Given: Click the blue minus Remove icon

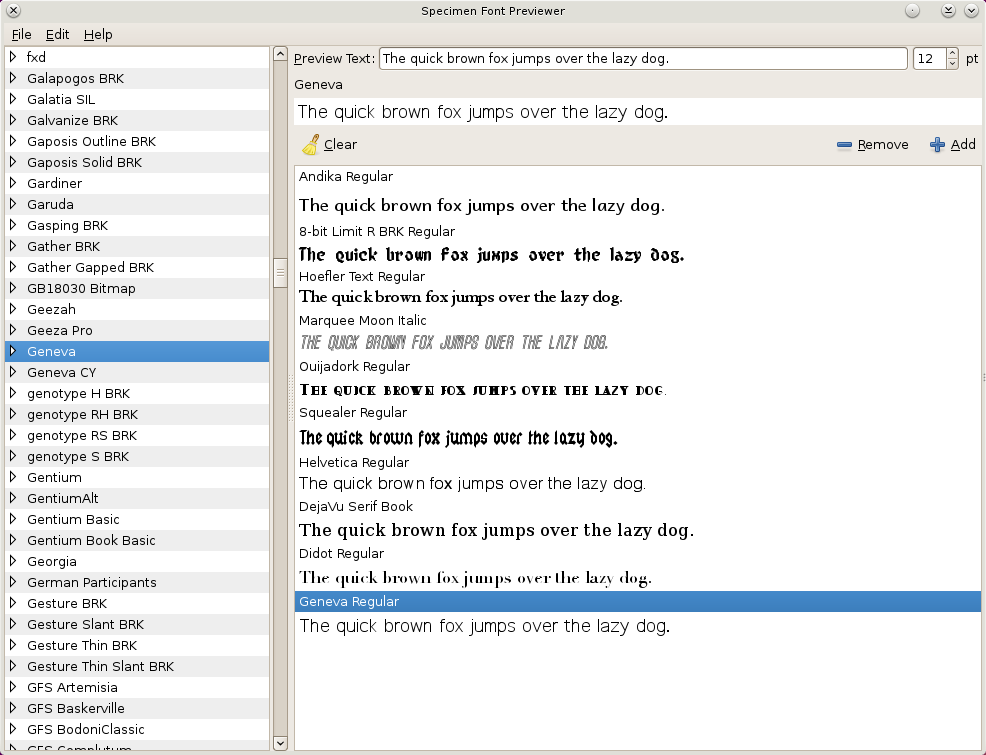Looking at the screenshot, I should click(844, 145).
